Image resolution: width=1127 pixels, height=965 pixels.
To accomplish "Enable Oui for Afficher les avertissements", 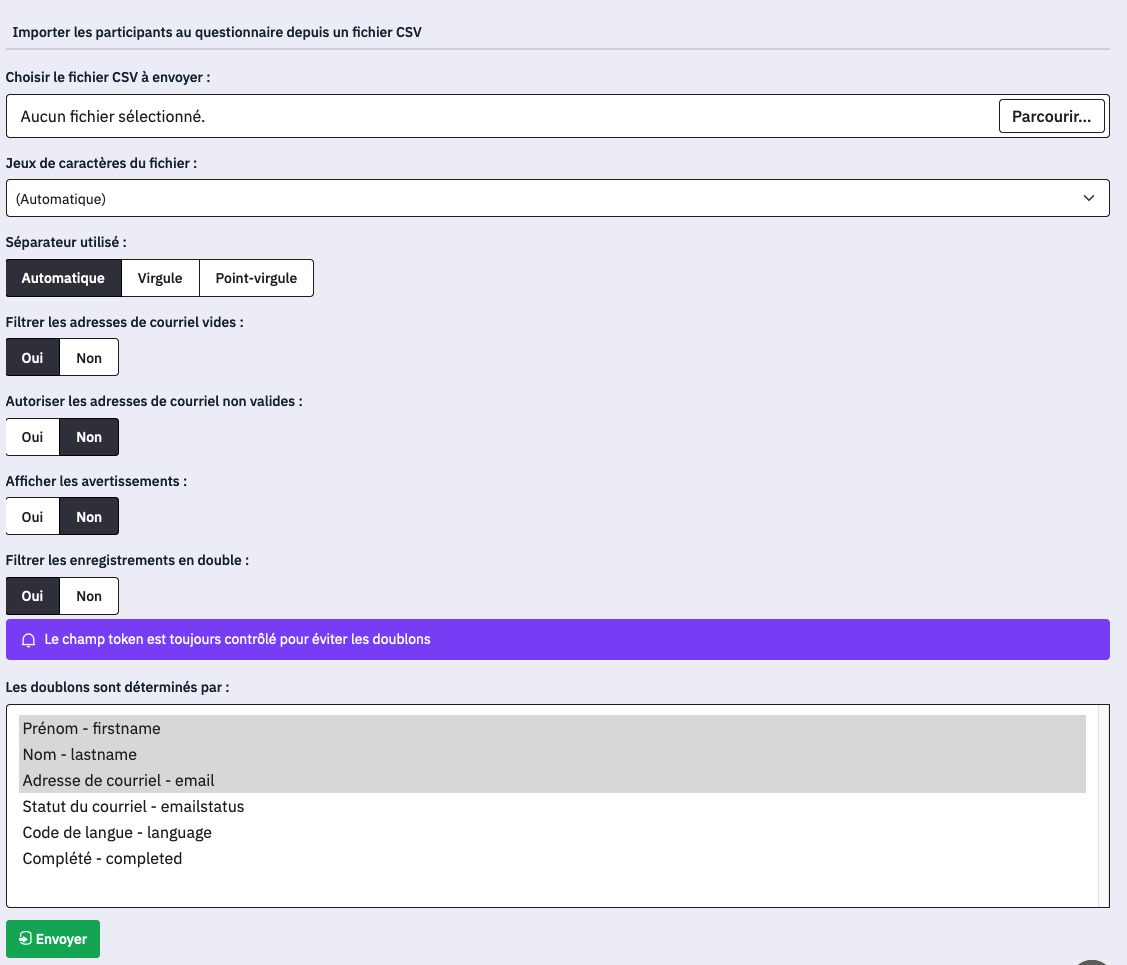I will point(32,517).
